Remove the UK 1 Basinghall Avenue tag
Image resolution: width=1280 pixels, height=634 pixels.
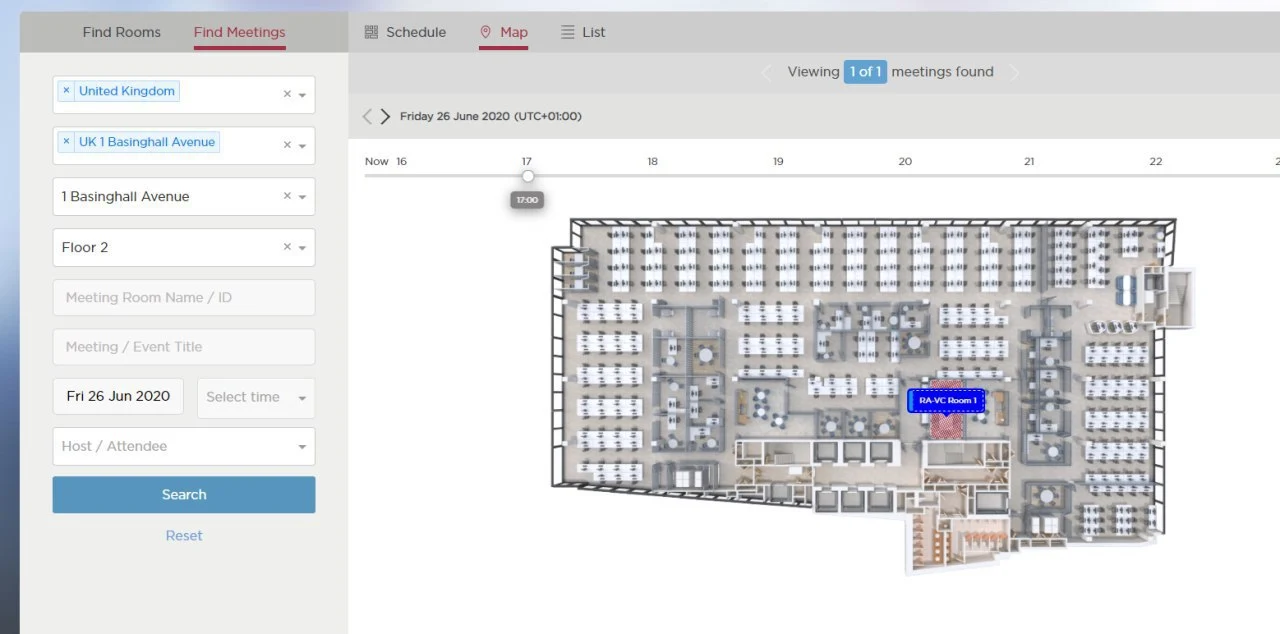point(67,142)
